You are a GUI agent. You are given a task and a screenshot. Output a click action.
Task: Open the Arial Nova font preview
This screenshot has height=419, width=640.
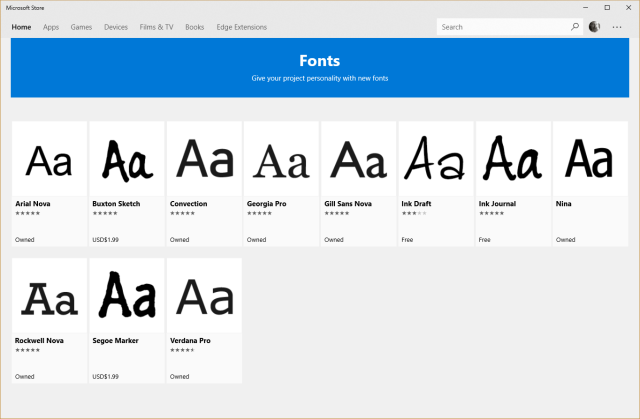click(49, 160)
